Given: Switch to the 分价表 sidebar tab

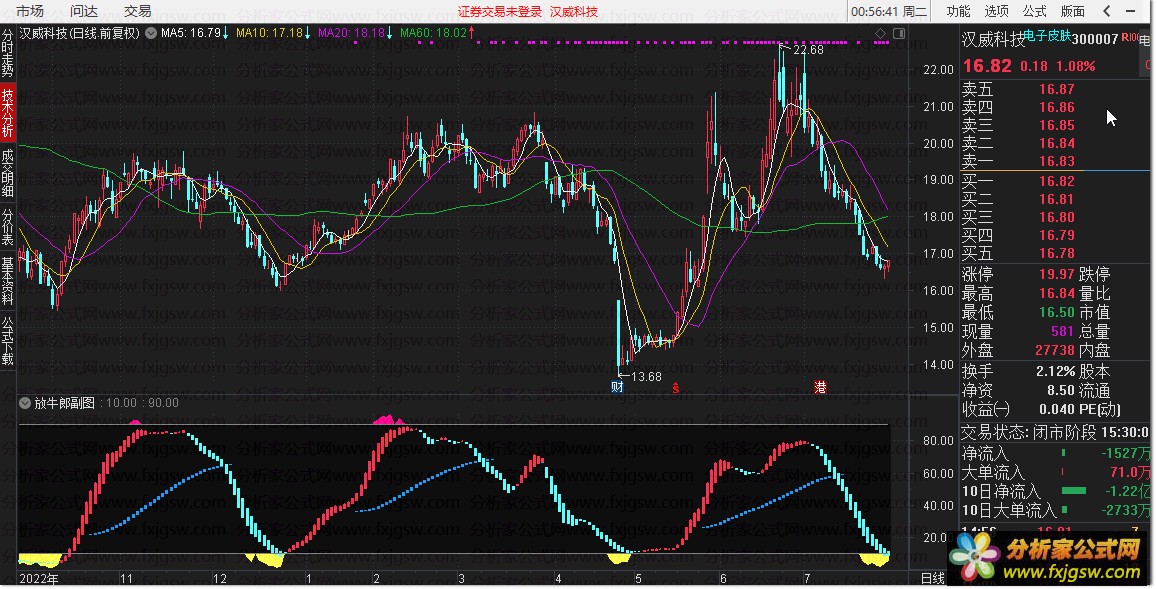Looking at the screenshot, I should point(7,227).
